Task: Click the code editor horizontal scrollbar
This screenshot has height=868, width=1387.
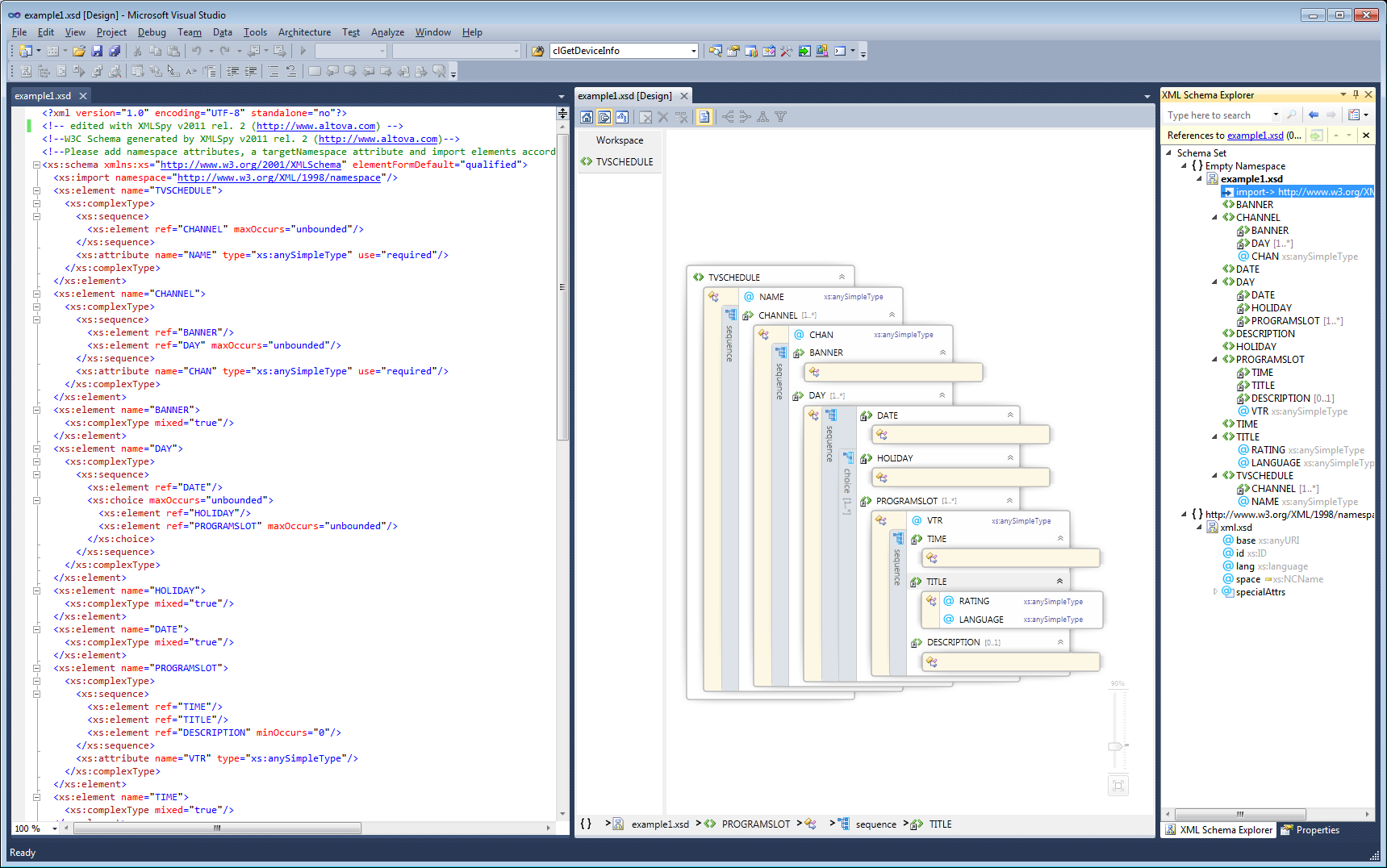Action: click(x=217, y=828)
